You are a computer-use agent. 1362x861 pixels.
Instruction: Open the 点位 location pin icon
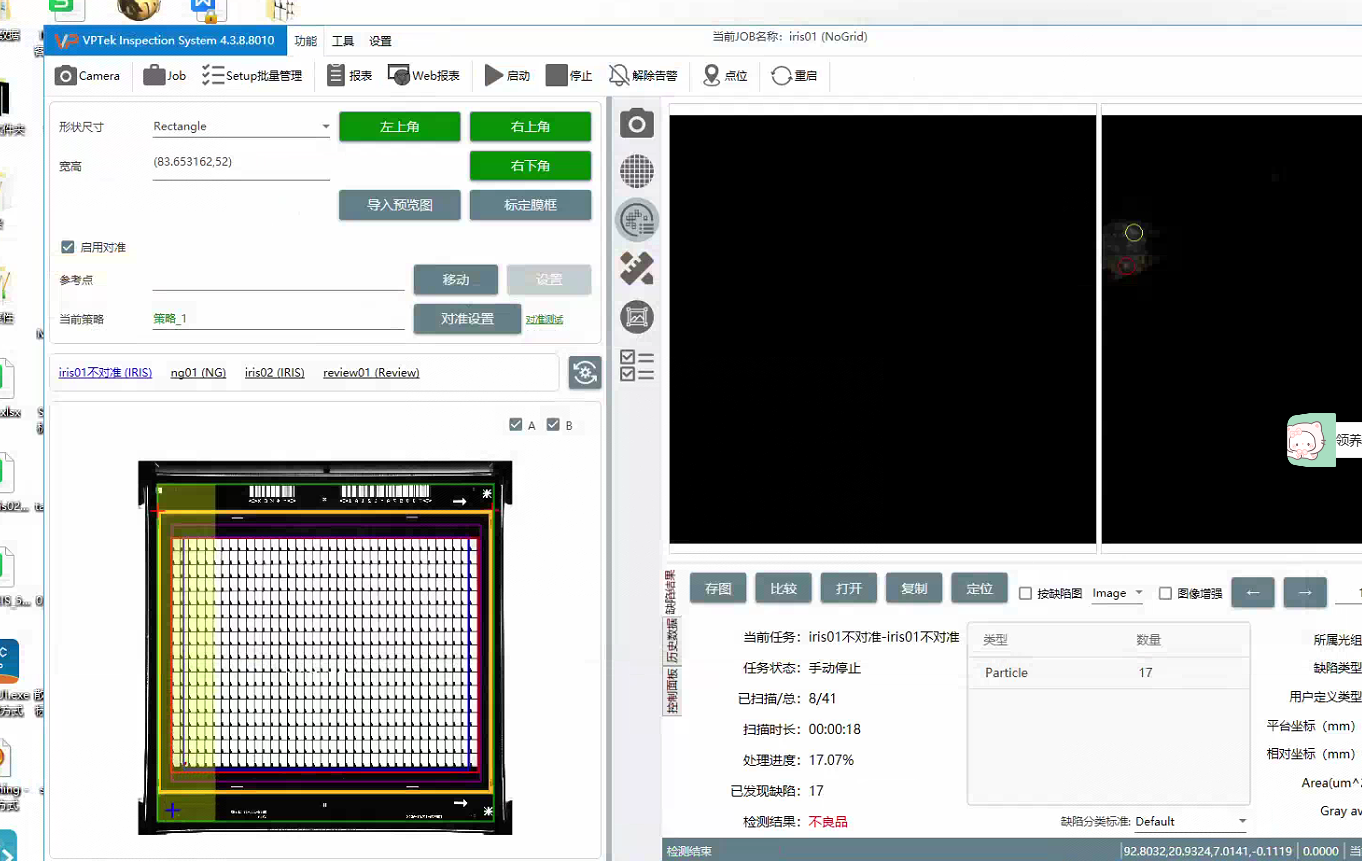(712, 76)
